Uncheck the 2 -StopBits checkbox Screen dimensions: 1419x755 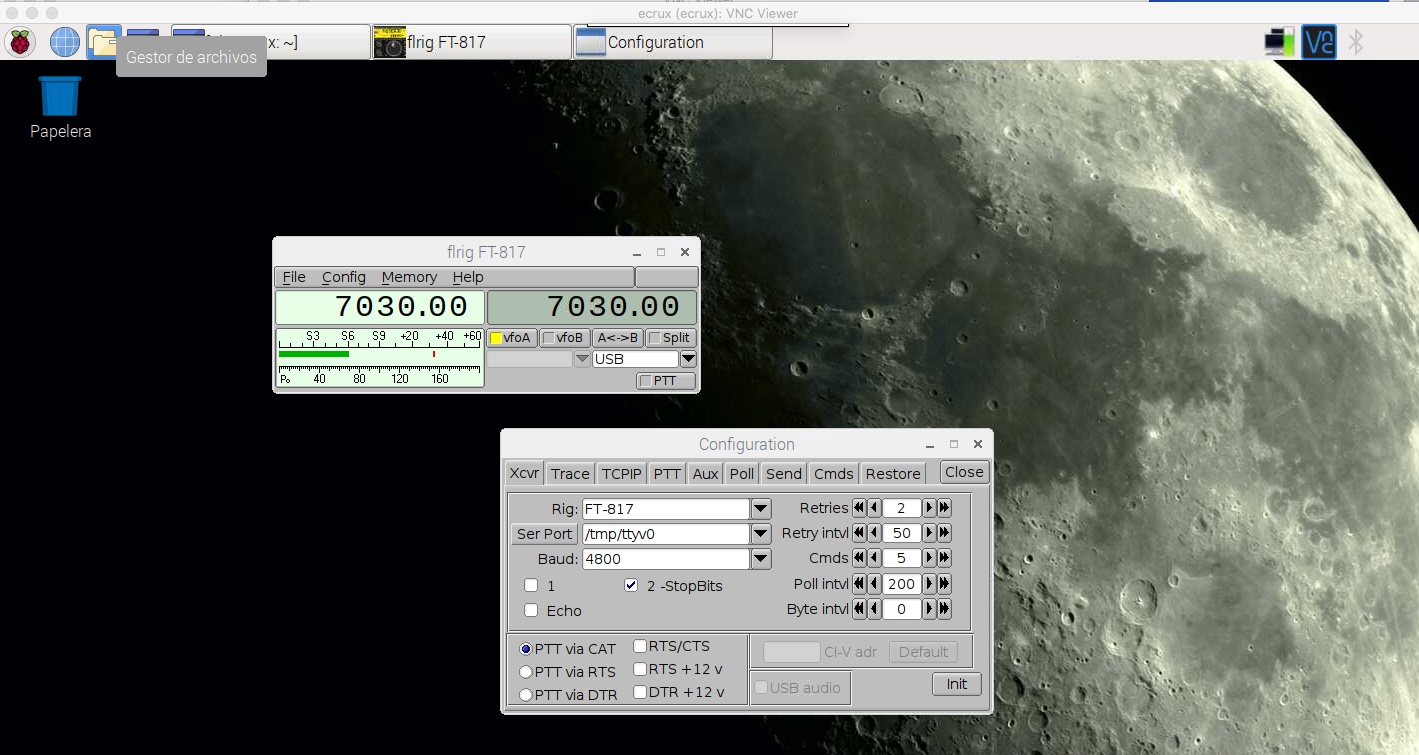[x=631, y=585]
